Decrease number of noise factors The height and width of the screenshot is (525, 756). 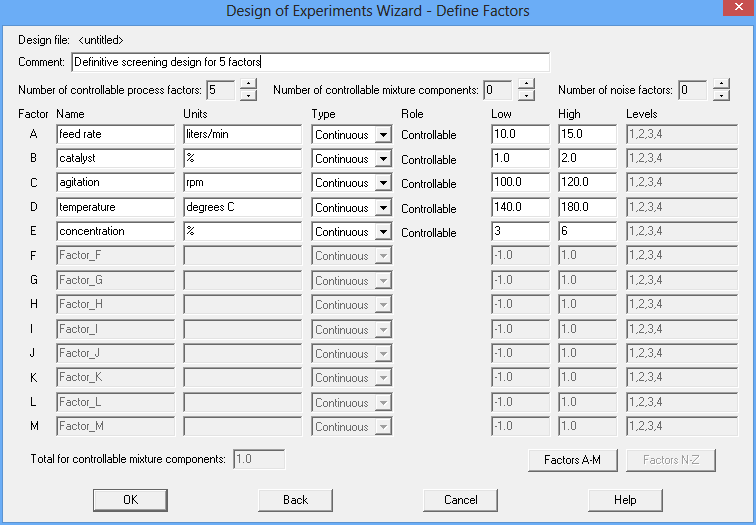click(x=721, y=96)
